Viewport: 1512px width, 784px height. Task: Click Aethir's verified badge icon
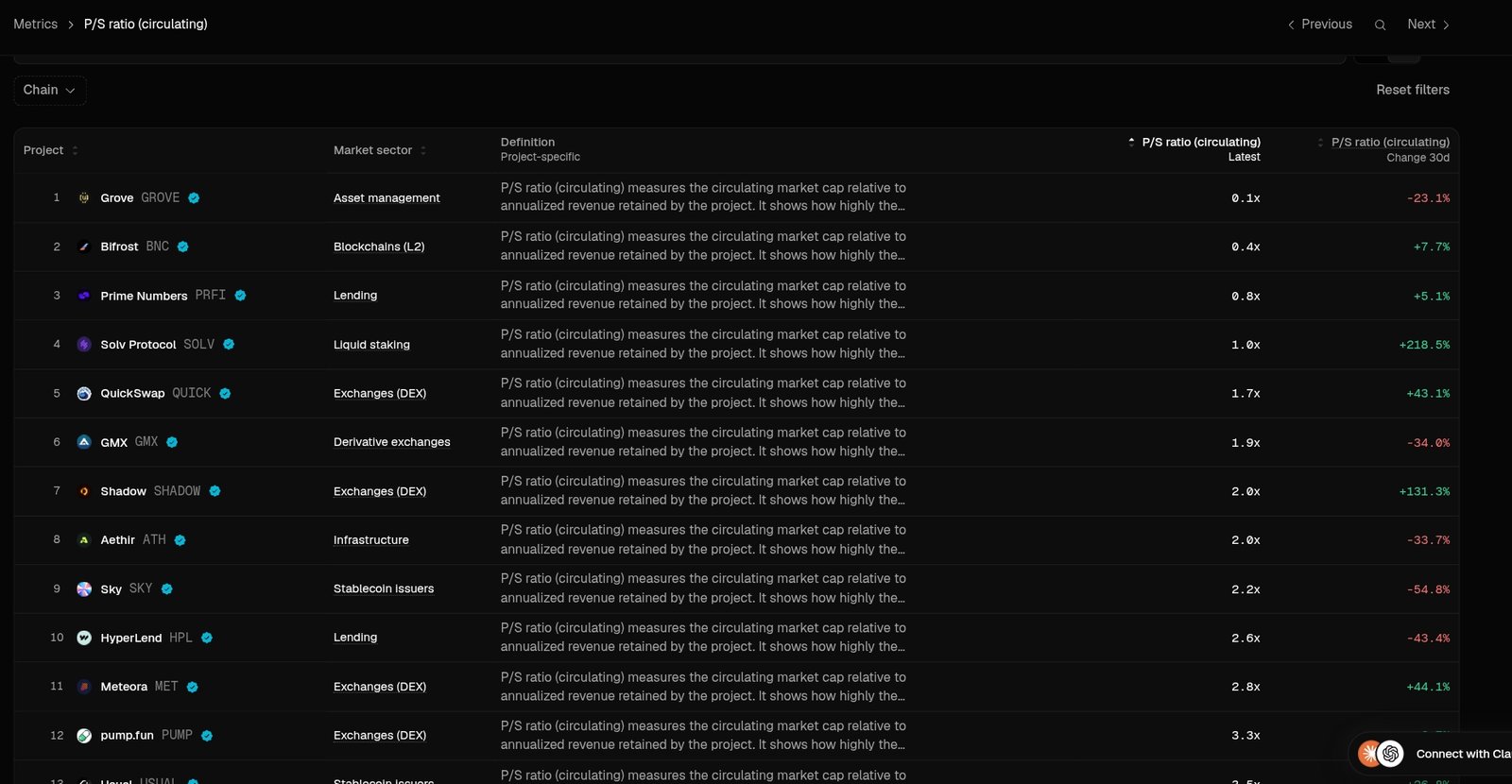point(180,540)
